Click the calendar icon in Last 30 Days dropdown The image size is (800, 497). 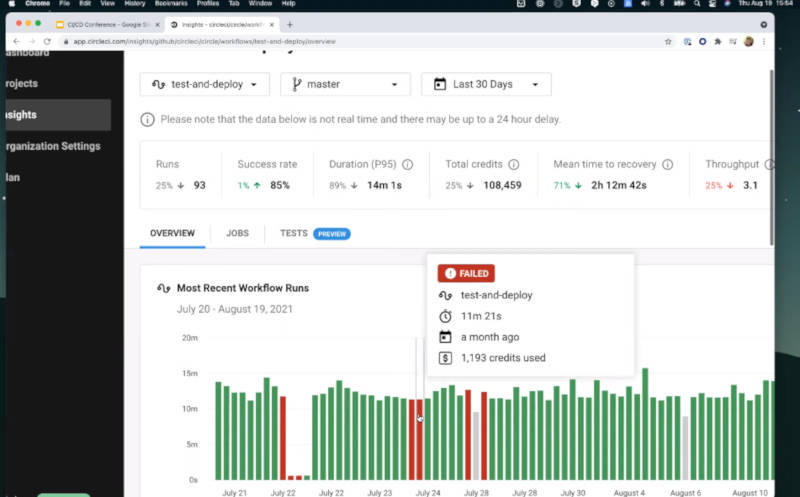[440, 84]
